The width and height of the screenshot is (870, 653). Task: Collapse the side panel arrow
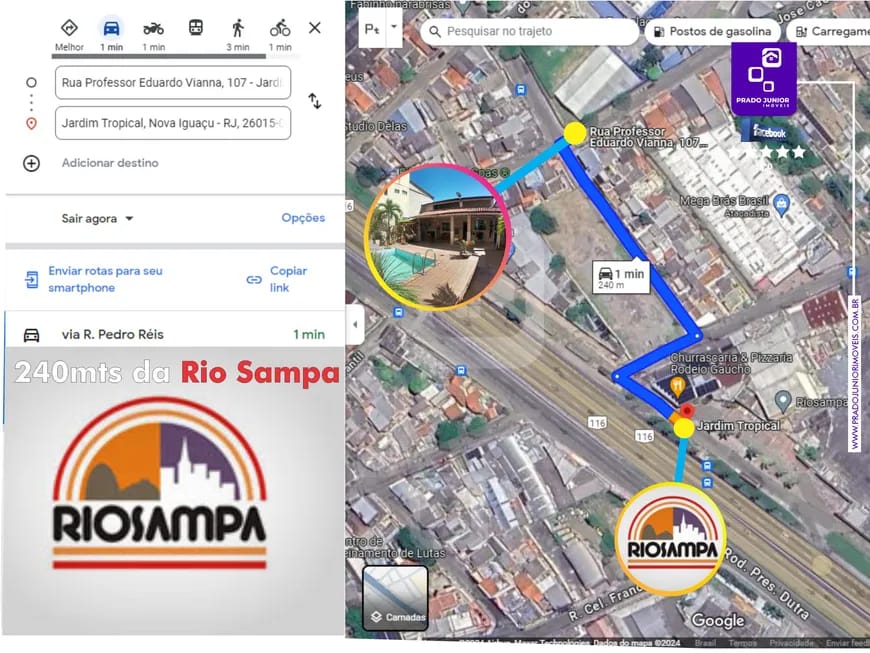[x=355, y=325]
